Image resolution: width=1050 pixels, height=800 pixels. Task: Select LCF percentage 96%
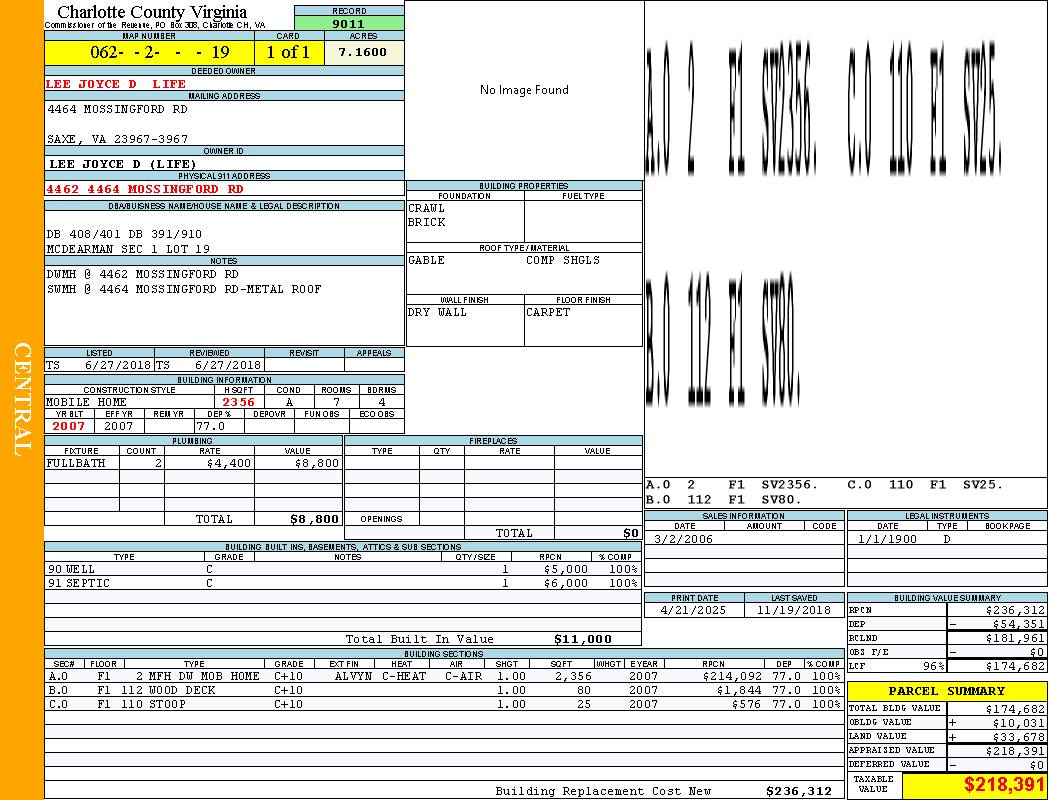coord(933,667)
